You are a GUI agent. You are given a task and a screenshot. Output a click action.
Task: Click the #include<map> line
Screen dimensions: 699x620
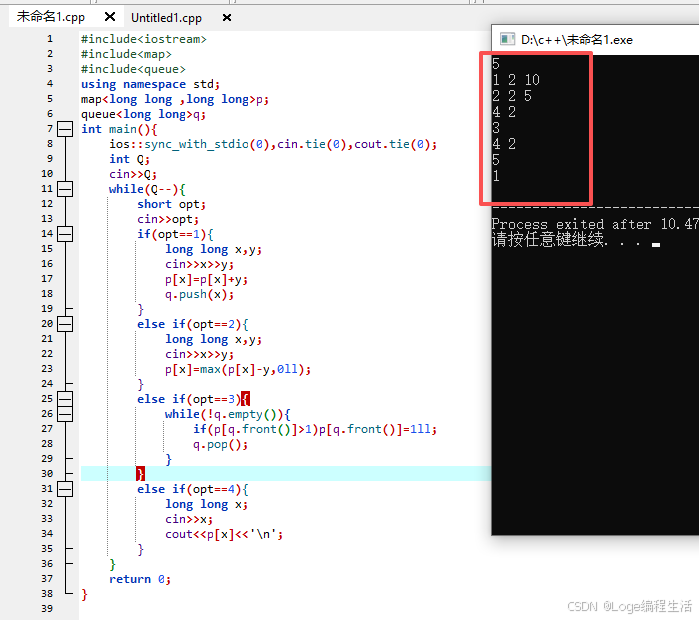(x=126, y=54)
